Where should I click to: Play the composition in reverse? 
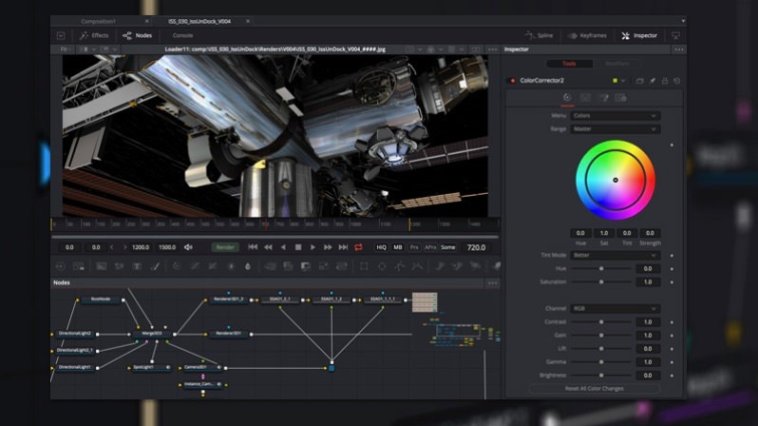(283, 247)
